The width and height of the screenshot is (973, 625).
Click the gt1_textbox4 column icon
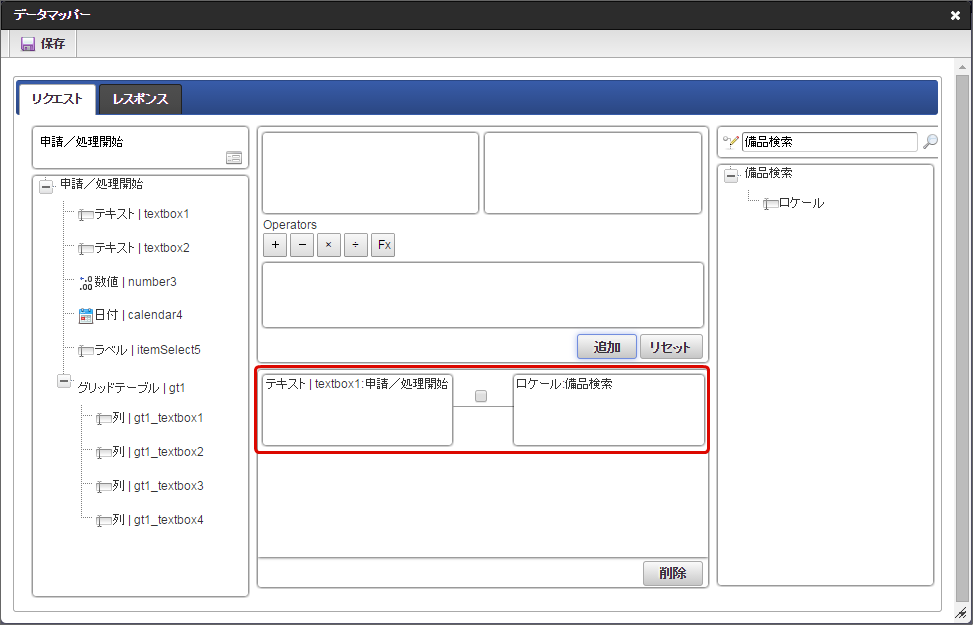click(x=104, y=521)
